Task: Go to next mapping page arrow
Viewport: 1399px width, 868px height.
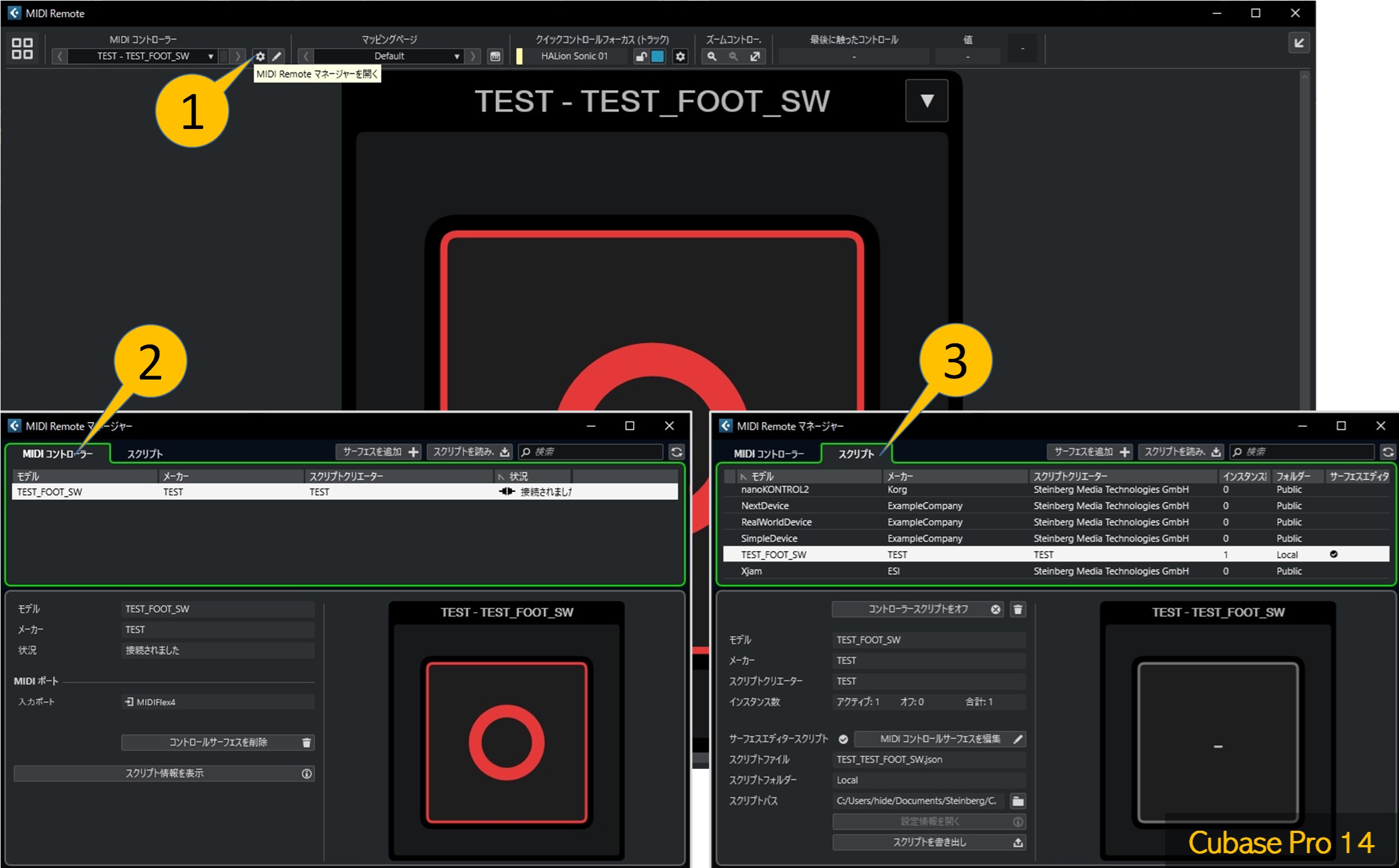Action: 473,56
